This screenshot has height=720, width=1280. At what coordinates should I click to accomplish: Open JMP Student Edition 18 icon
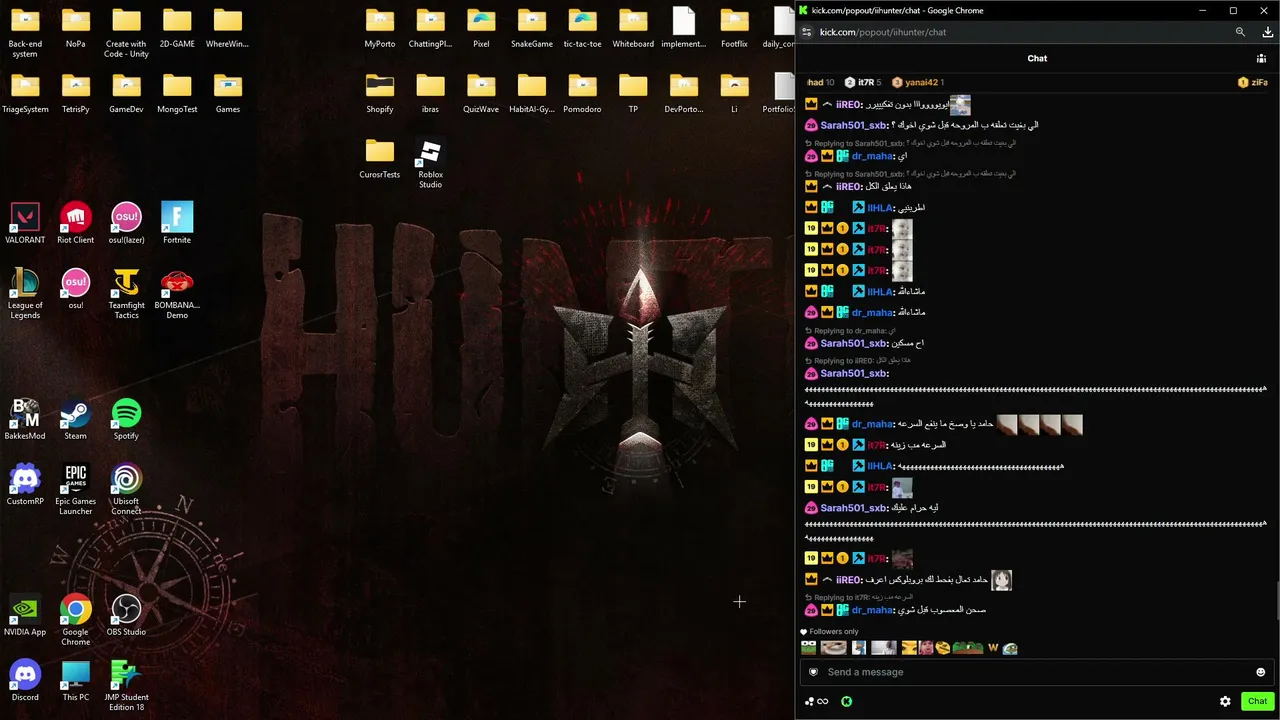(126, 686)
